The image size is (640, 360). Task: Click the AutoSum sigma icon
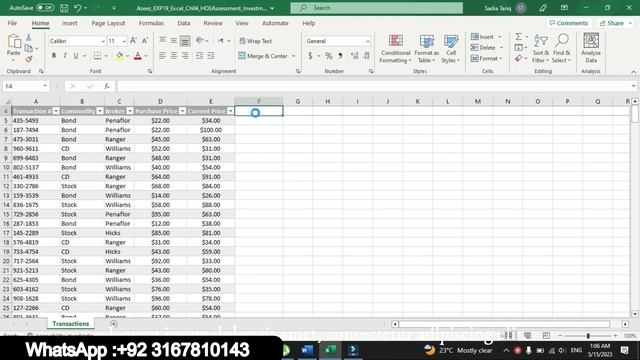tap(518, 37)
